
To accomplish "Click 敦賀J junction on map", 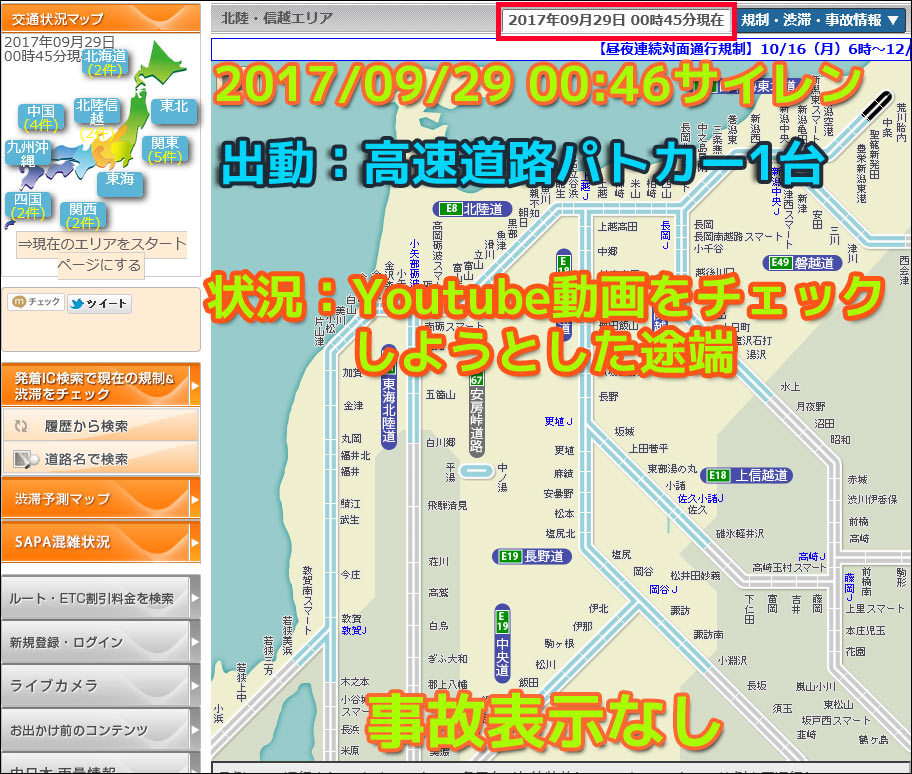I will 354,630.
